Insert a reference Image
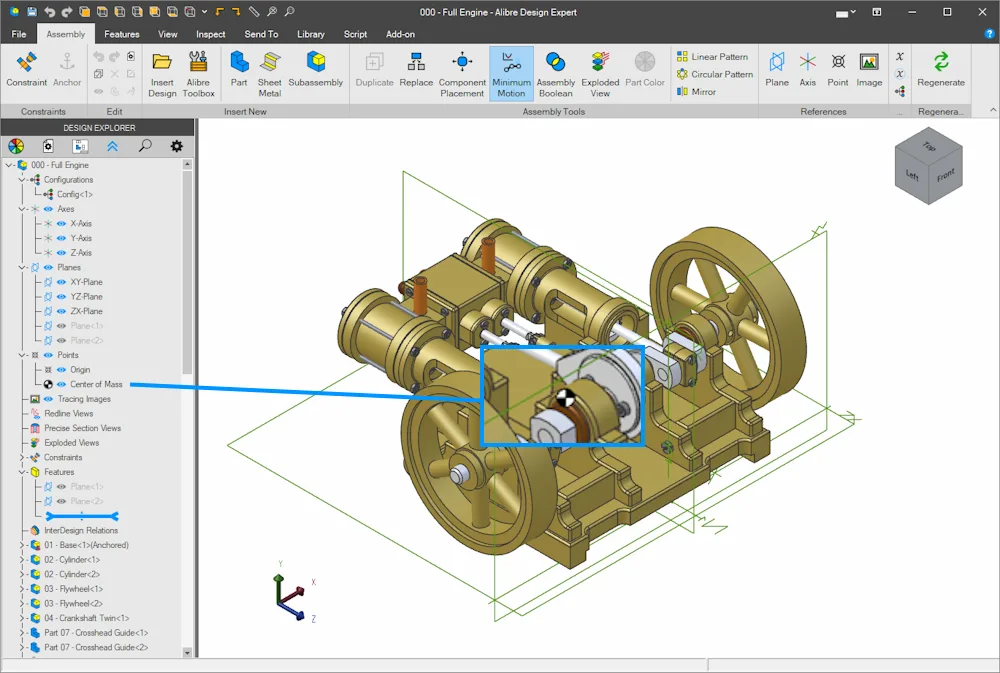 click(869, 70)
